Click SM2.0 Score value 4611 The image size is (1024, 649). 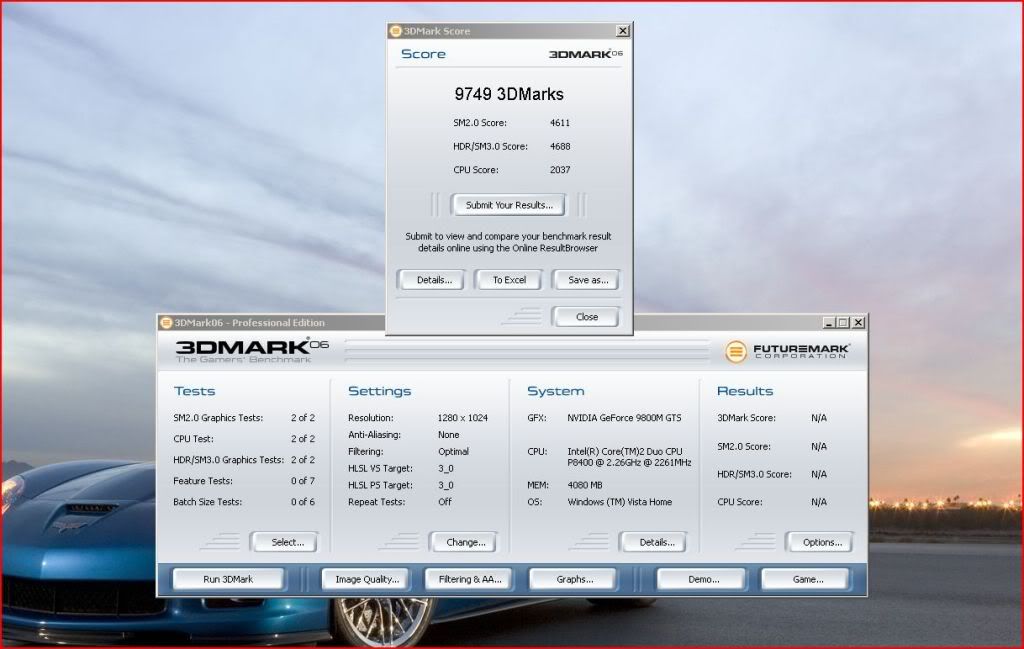tap(560, 123)
